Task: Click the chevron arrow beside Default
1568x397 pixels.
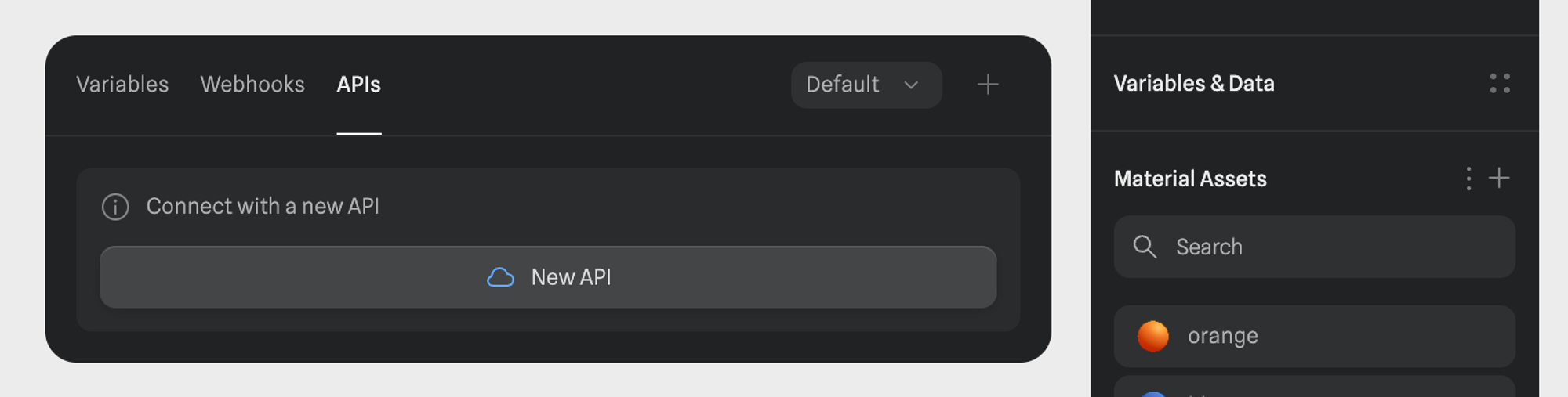Action: tap(911, 85)
